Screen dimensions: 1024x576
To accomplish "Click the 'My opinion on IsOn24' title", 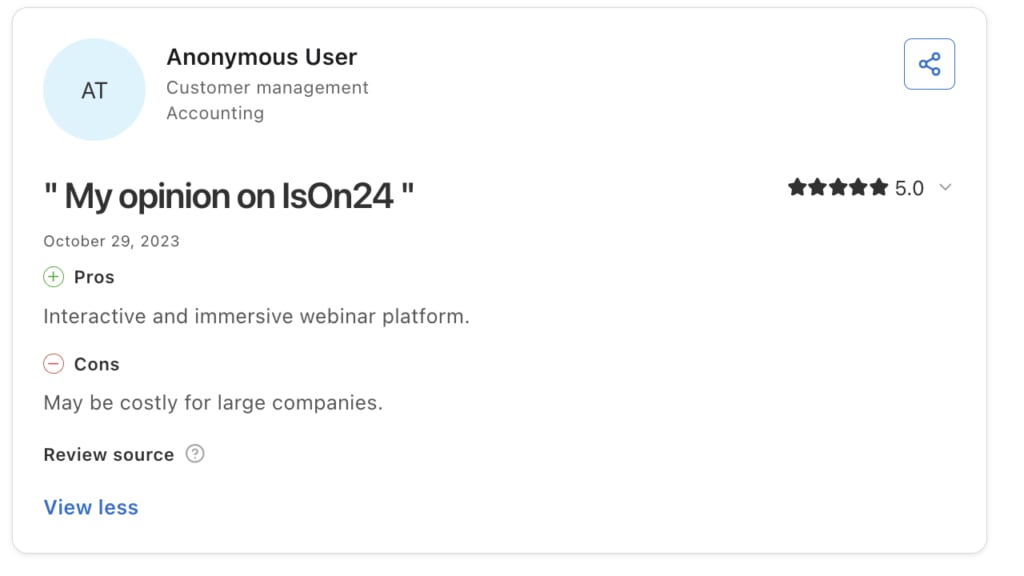I will pos(229,196).
